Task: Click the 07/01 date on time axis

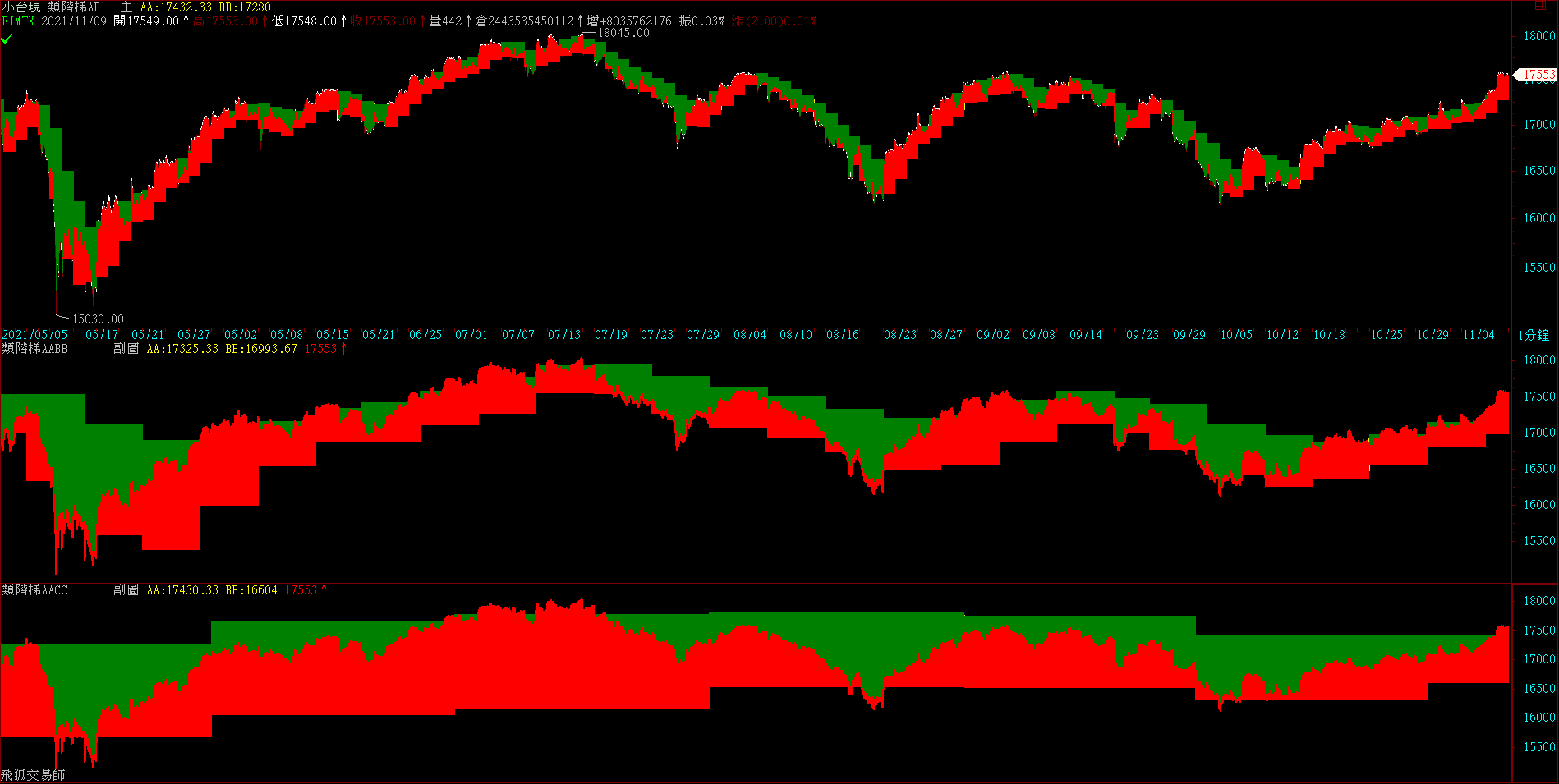Action: point(471,335)
